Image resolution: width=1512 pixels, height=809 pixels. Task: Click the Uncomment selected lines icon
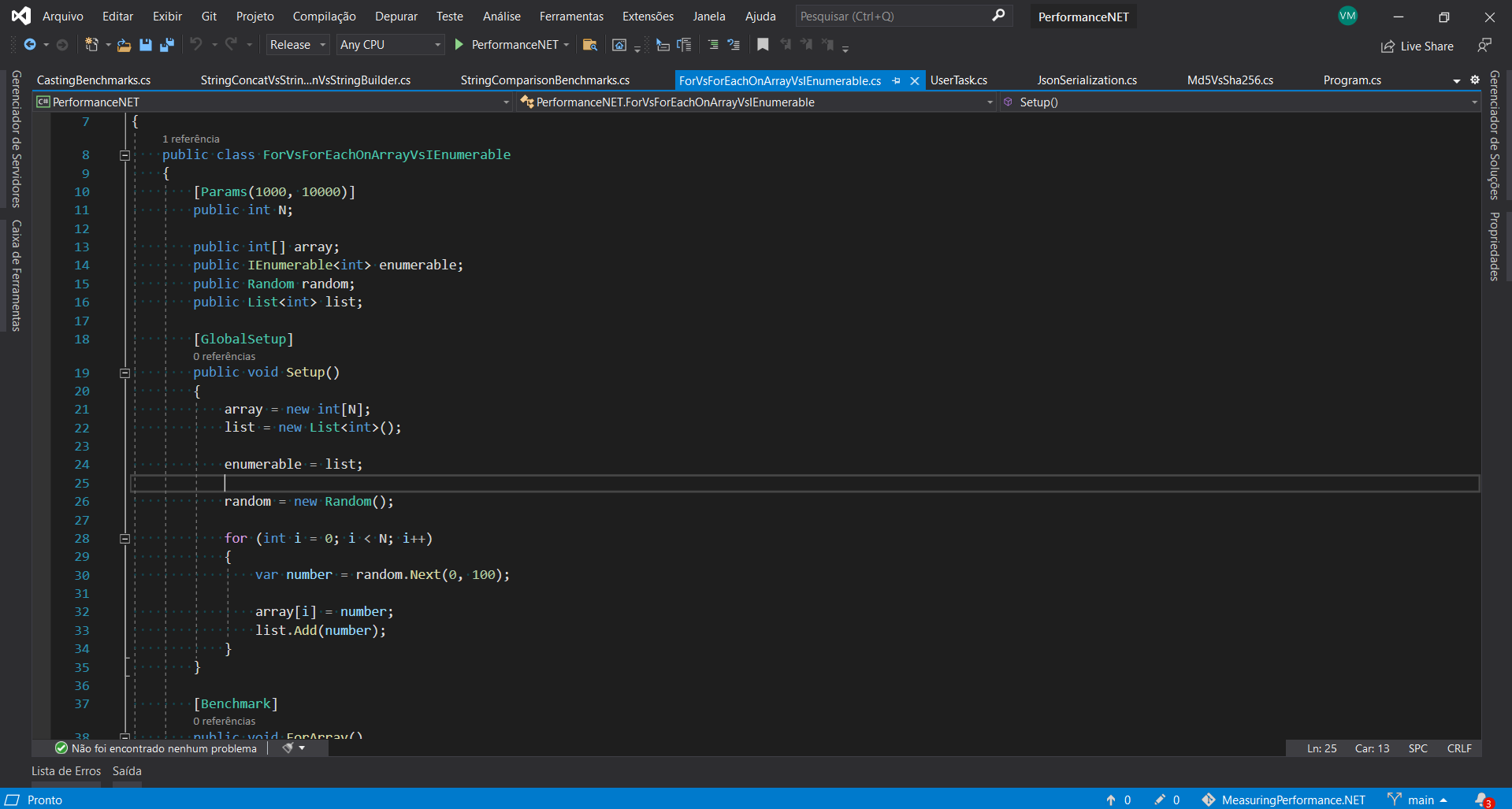pyautogui.click(x=734, y=45)
